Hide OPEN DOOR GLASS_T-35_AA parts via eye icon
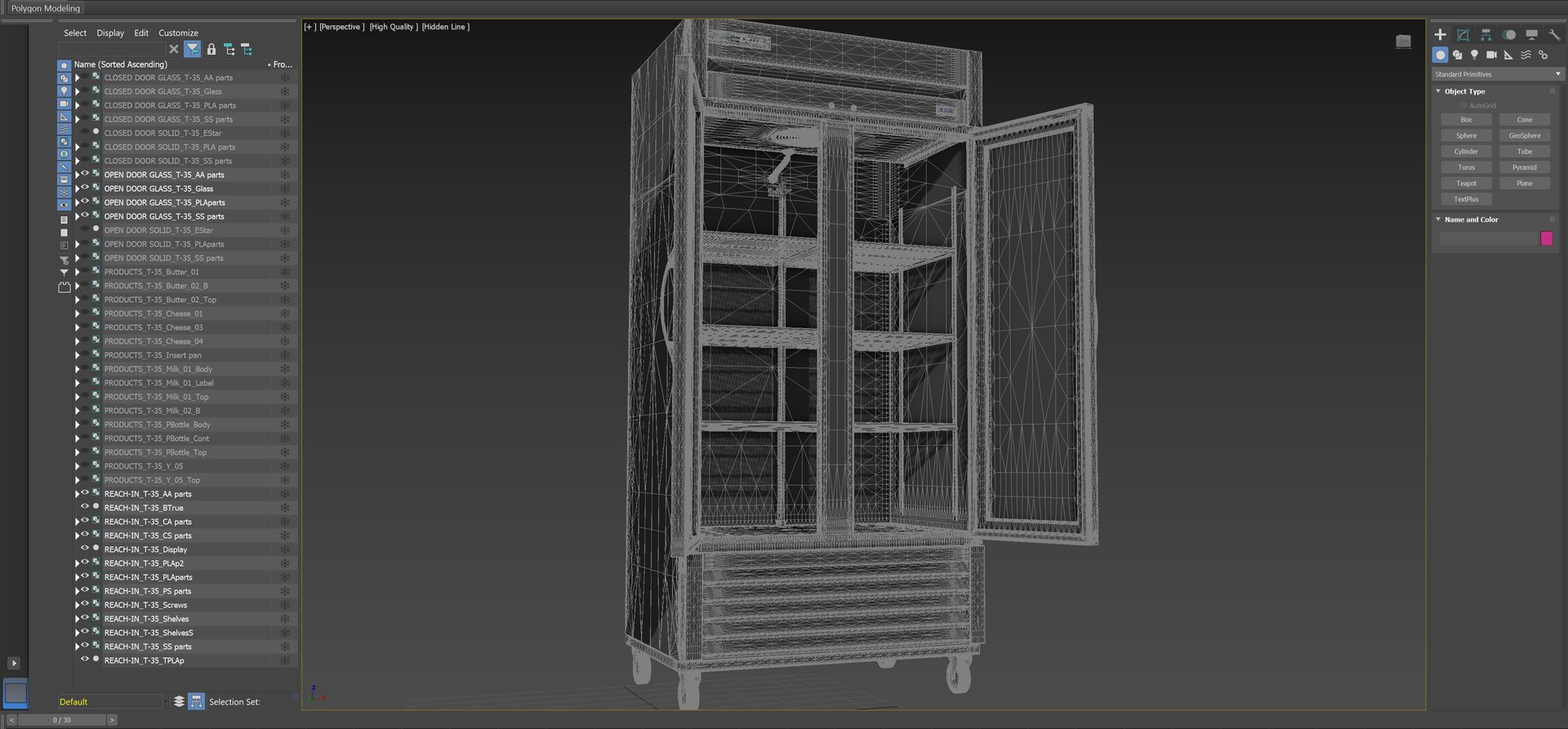This screenshot has width=1568, height=729. point(85,174)
